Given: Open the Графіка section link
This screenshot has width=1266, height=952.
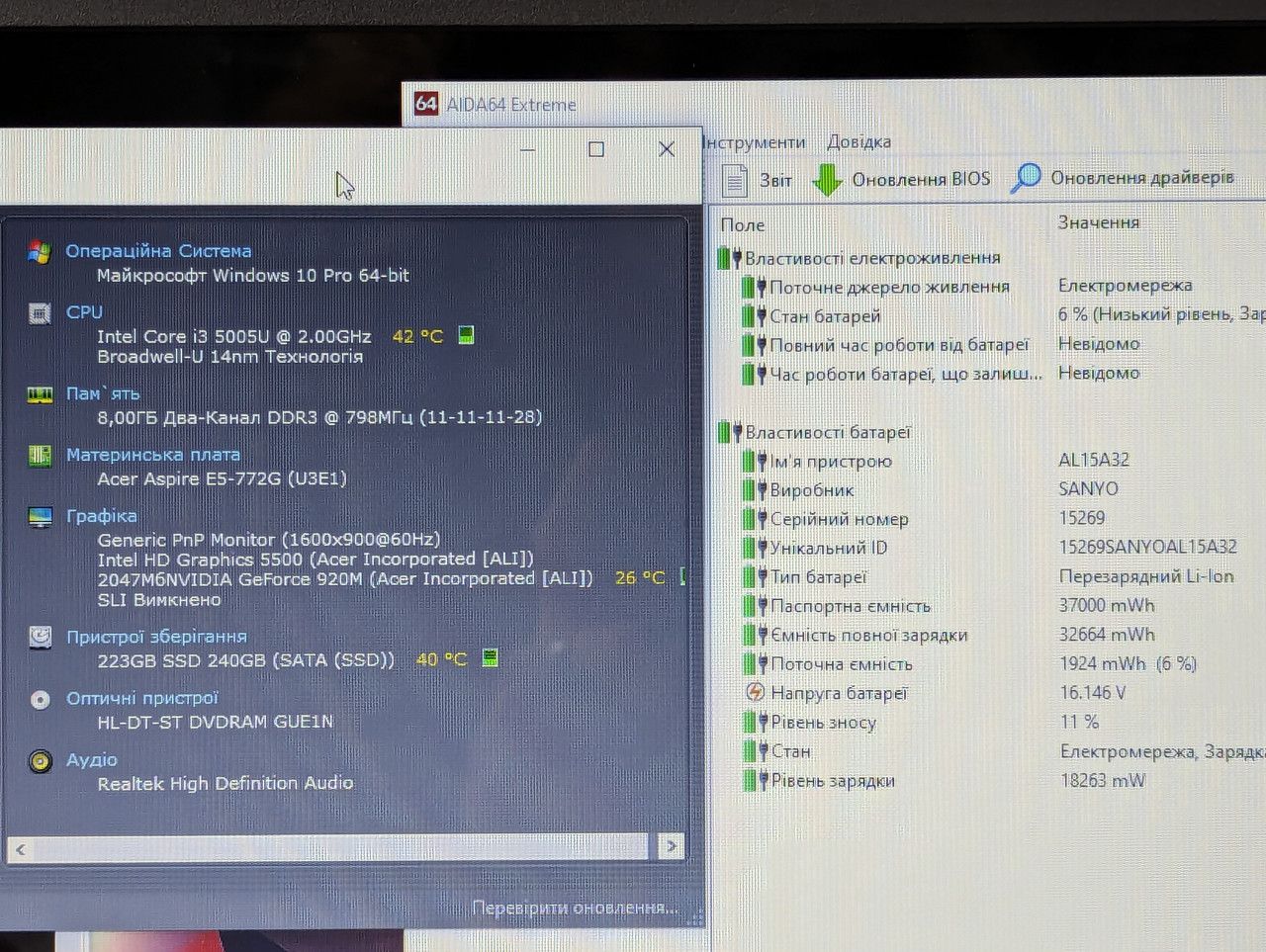Looking at the screenshot, I should (x=101, y=516).
